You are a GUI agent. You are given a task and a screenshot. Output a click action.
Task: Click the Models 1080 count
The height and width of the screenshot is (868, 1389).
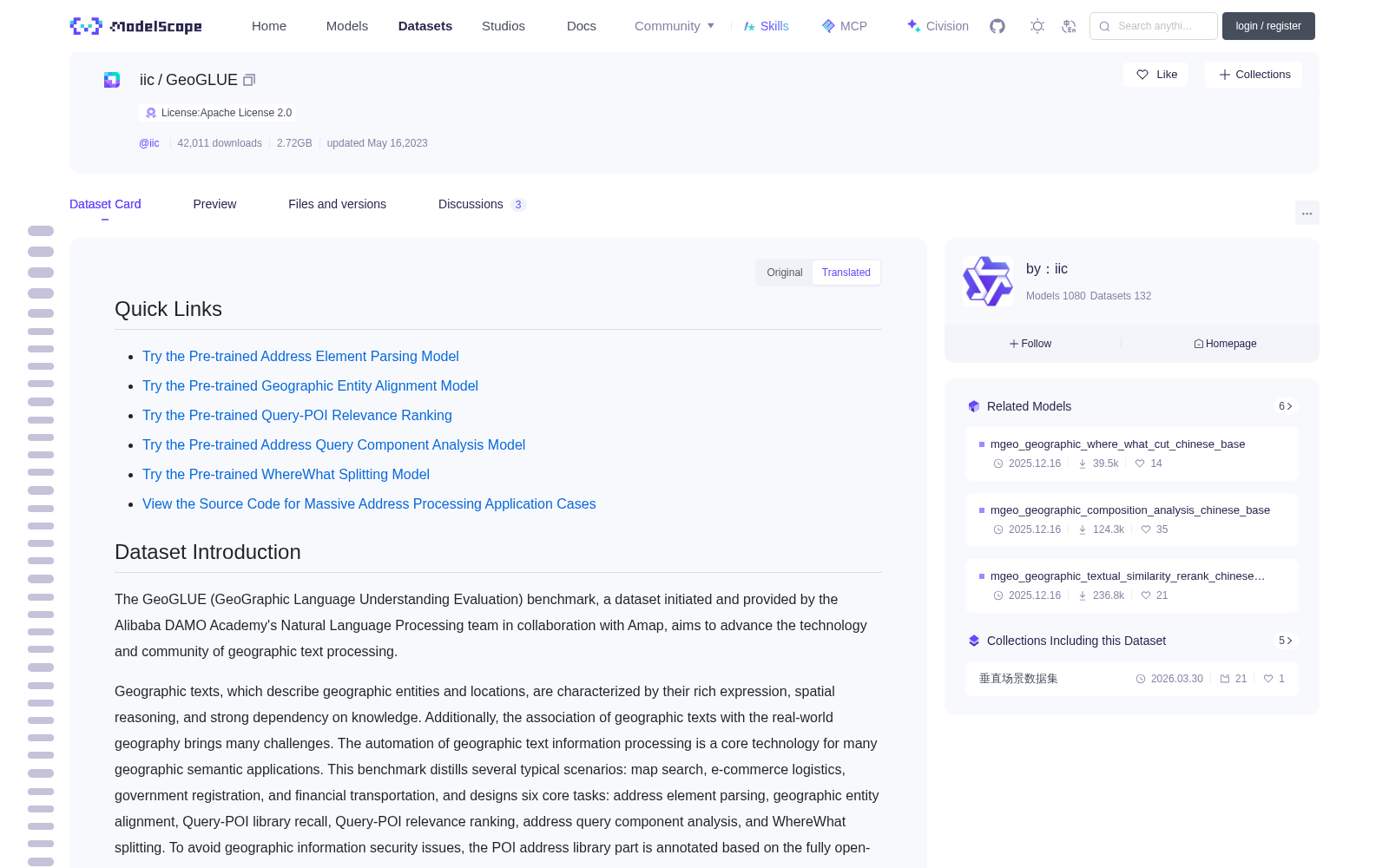pyautogui.click(x=1056, y=296)
